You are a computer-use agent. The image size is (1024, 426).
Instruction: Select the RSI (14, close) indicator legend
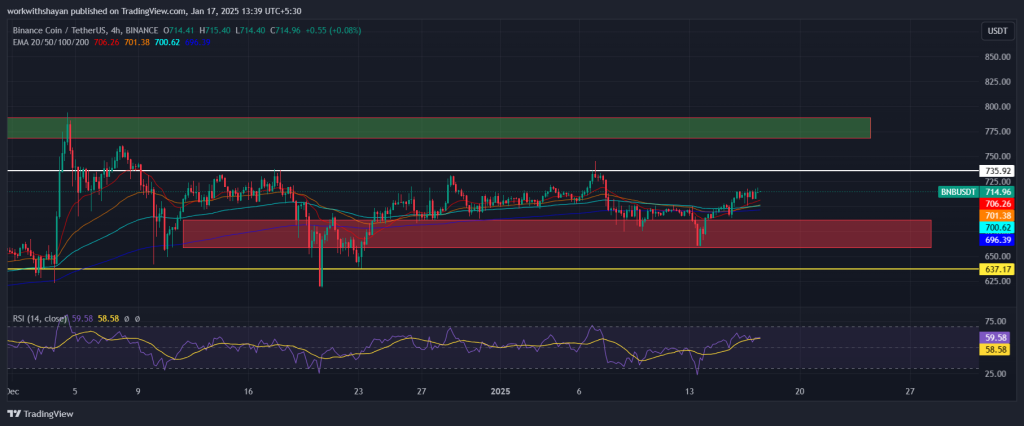tap(40, 318)
